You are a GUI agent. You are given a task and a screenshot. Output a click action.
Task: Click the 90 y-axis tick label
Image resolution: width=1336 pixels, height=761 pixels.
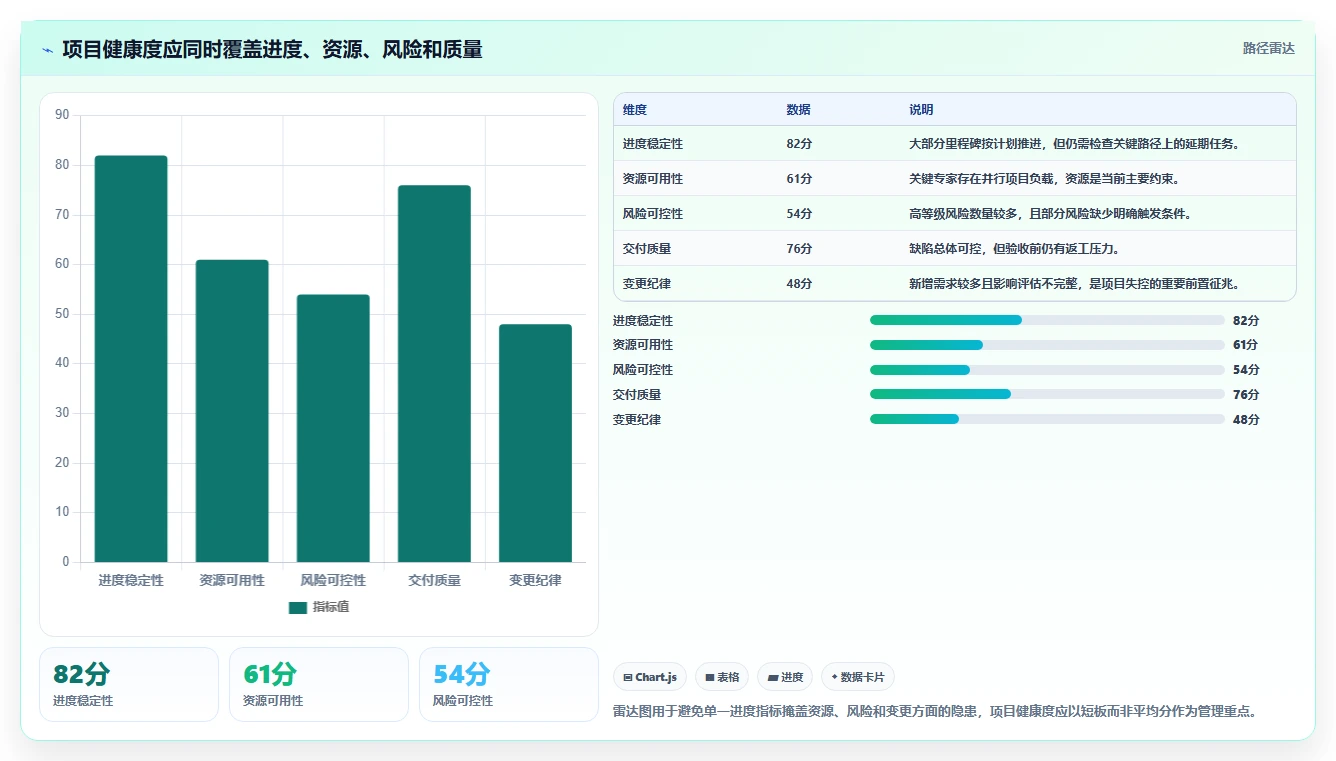click(63, 115)
